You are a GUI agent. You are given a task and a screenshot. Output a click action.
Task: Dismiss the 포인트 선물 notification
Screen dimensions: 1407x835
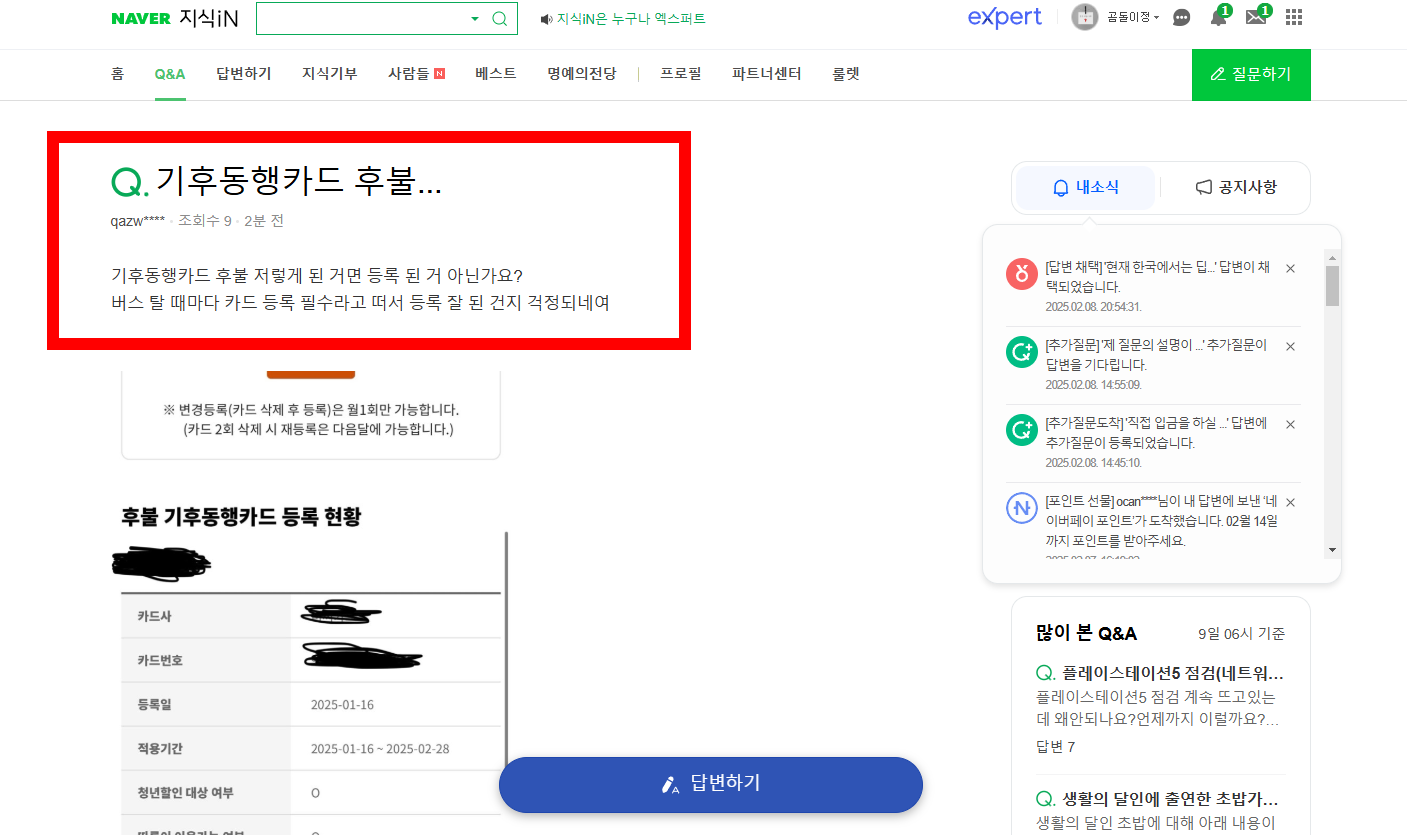(x=1290, y=502)
